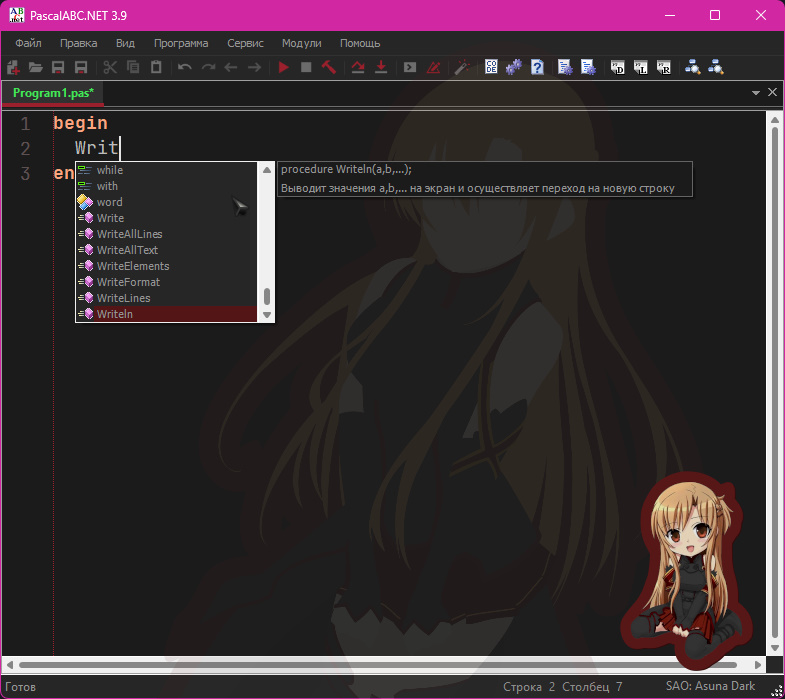Open settings with the purple gears icon
Image resolution: width=785 pixels, height=699 pixels.
coord(514,67)
